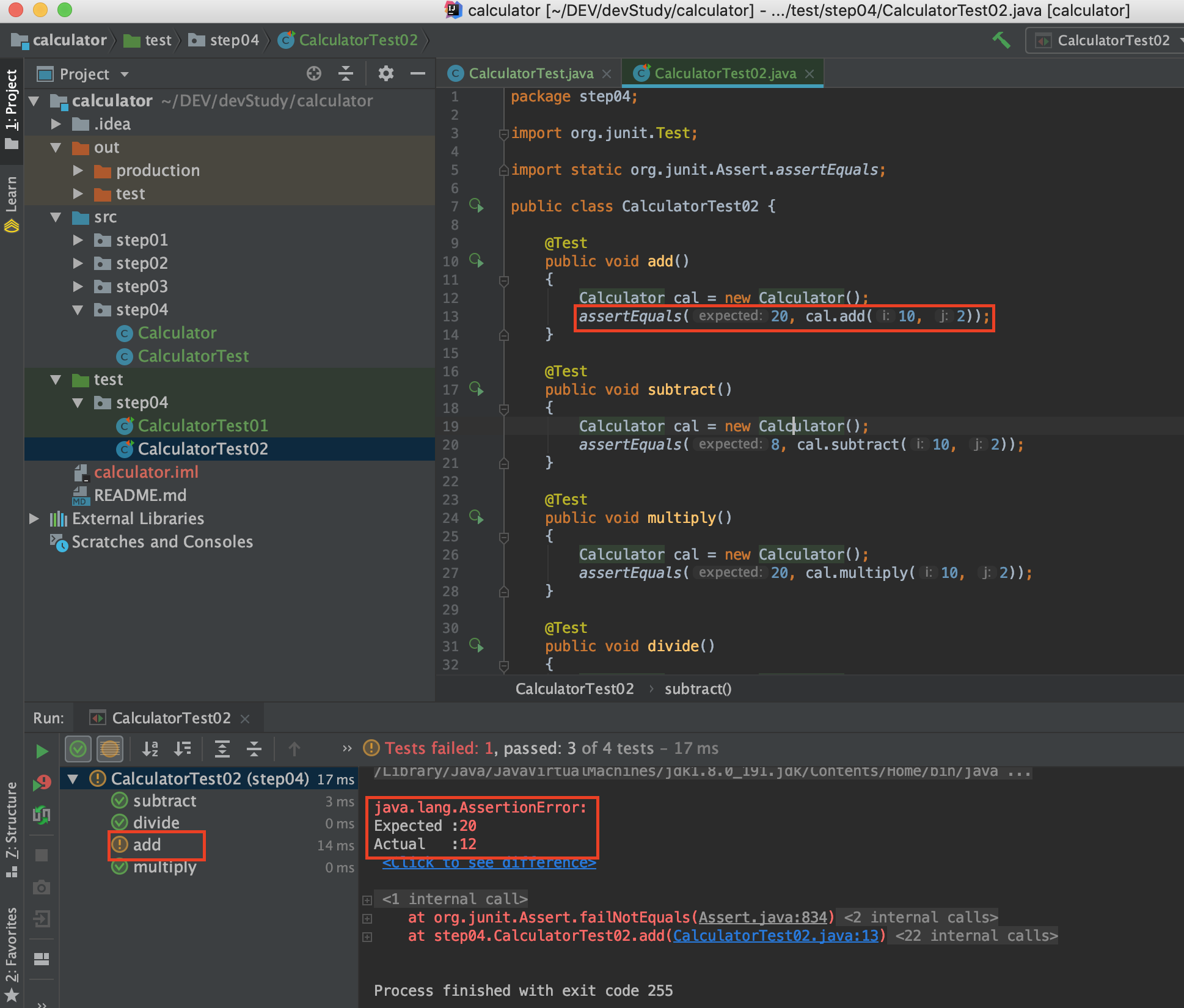The width and height of the screenshot is (1184, 1008).
Task: Click the Collapse All icon in Project panel
Action: pyautogui.click(x=346, y=74)
